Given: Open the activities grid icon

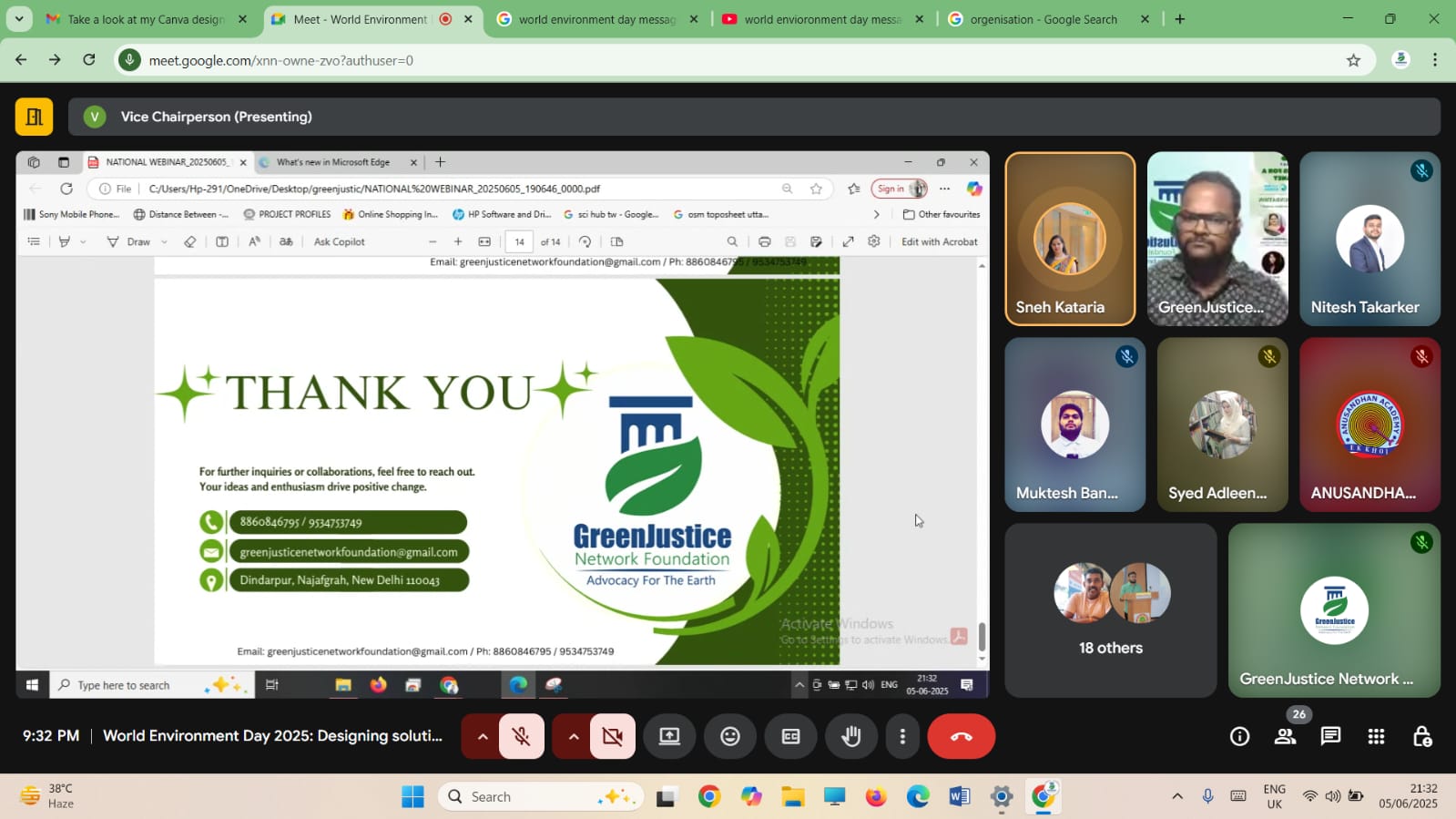Looking at the screenshot, I should point(1376,736).
